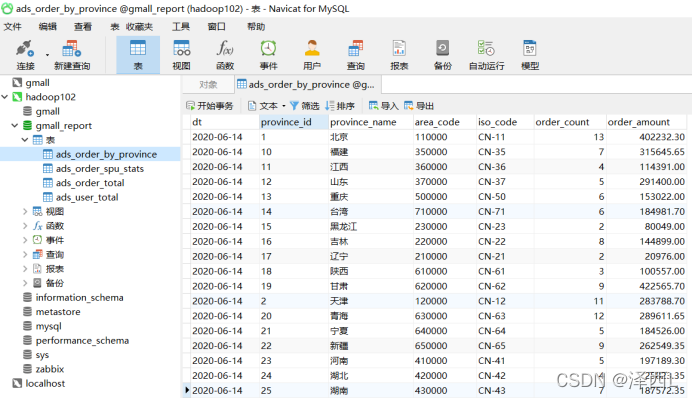Expand the Backups (备份) tree node
Viewport: 693px width, 399px height.
point(25,283)
